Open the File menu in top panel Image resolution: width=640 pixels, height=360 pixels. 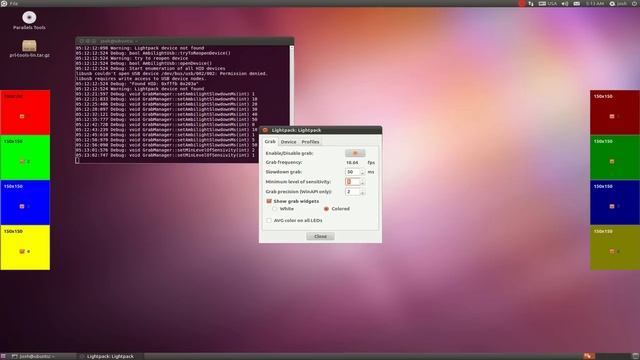tap(13, 3)
